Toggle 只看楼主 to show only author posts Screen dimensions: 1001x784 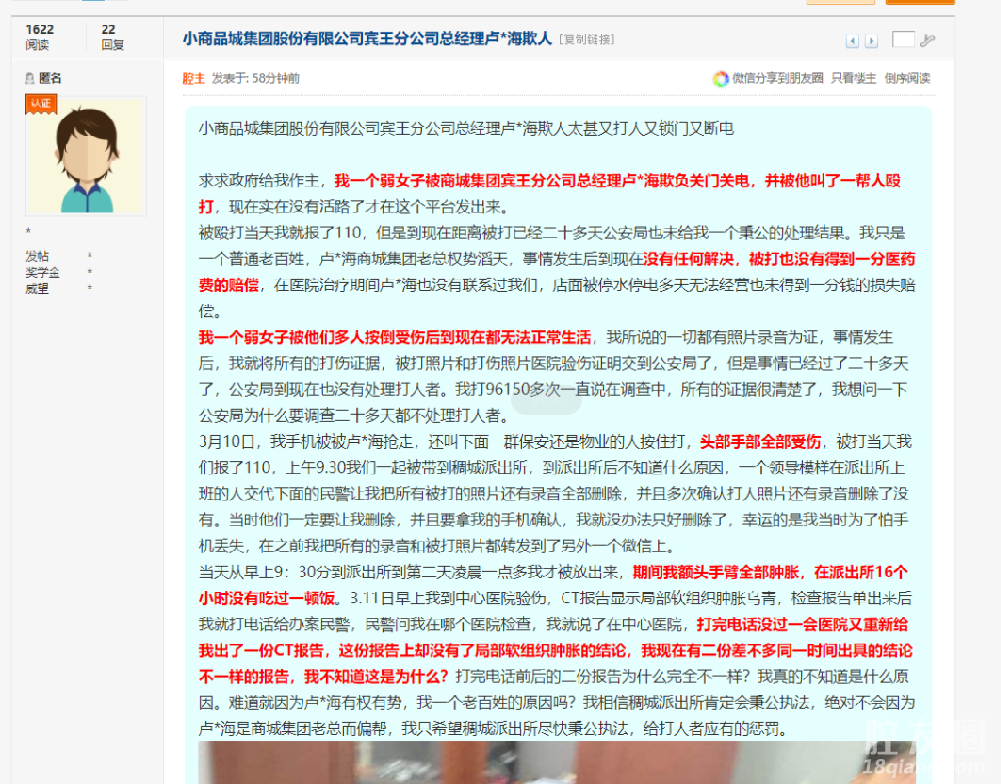point(853,78)
